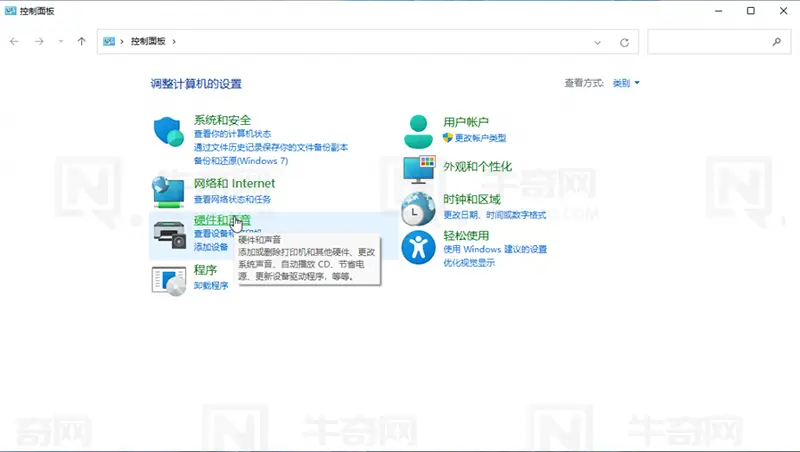Click 使用 Windows 建议的设置 link
The width and height of the screenshot is (800, 452).
tap(495, 249)
